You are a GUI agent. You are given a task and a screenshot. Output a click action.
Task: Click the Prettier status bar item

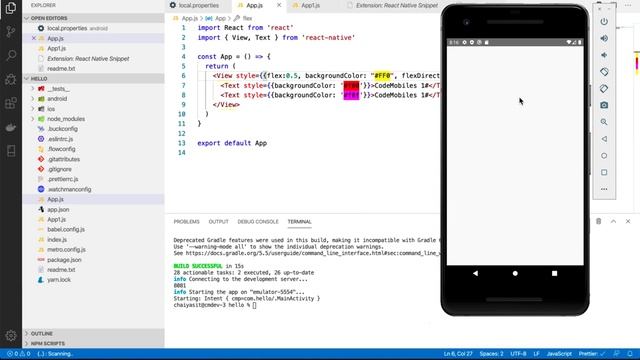click(x=592, y=354)
